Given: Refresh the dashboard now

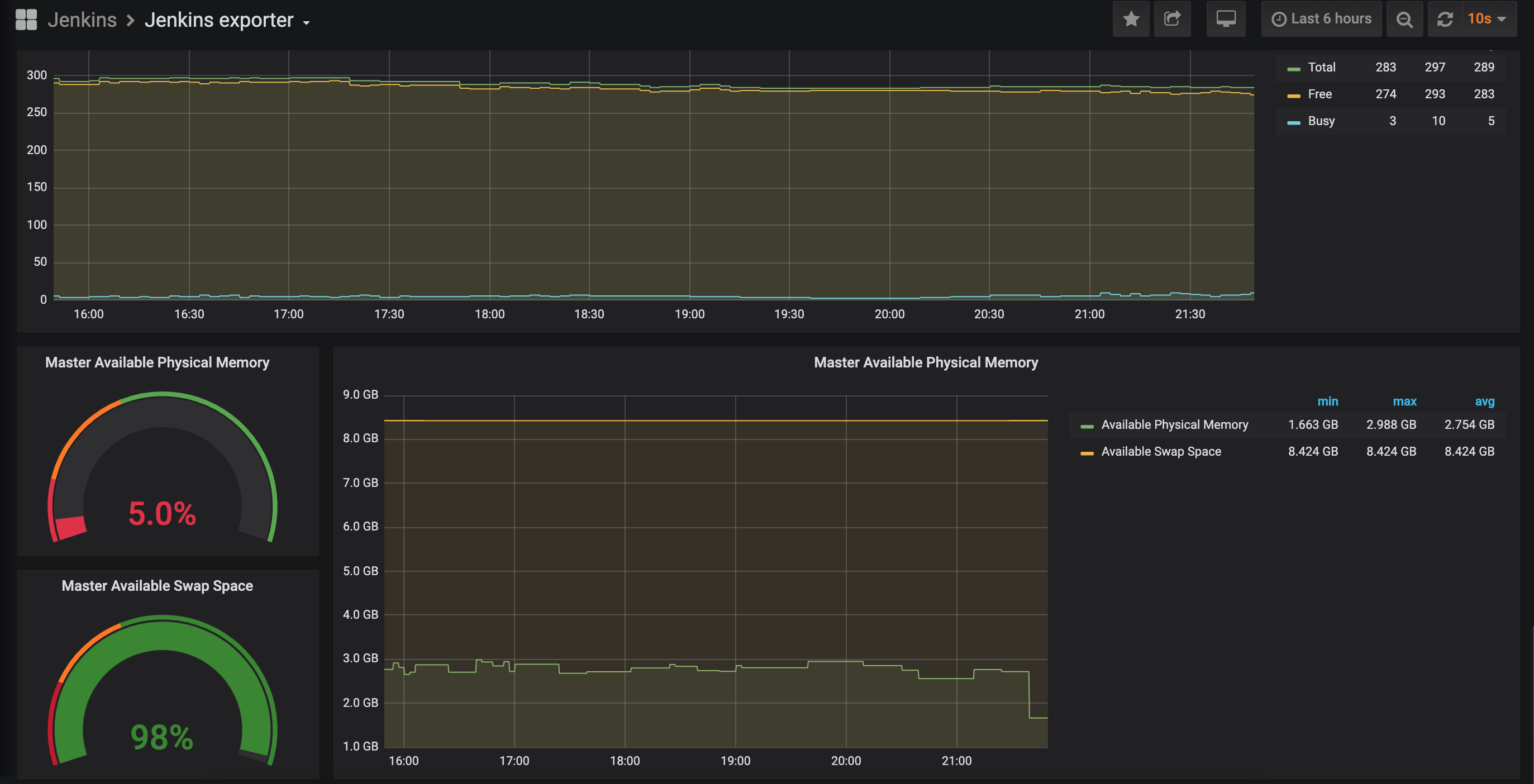Looking at the screenshot, I should tap(1445, 19).
